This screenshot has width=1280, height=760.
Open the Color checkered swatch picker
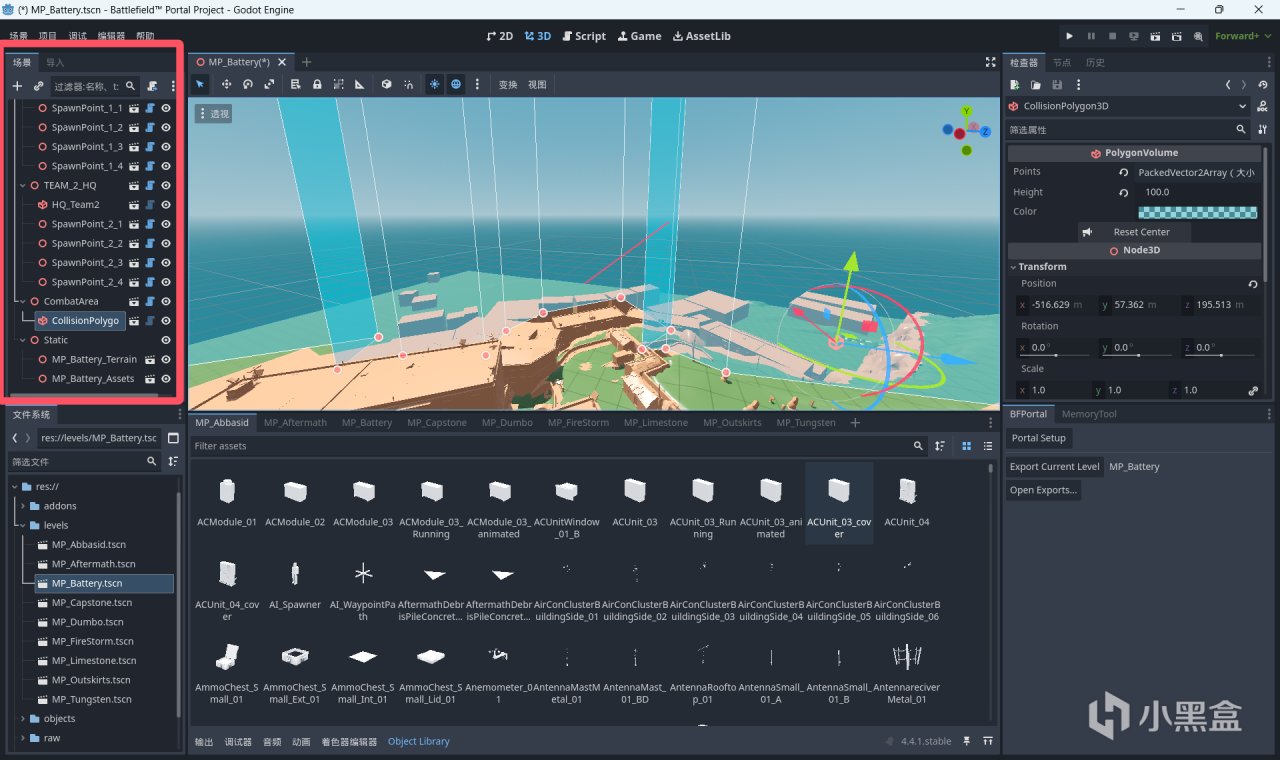pyautogui.click(x=1197, y=212)
